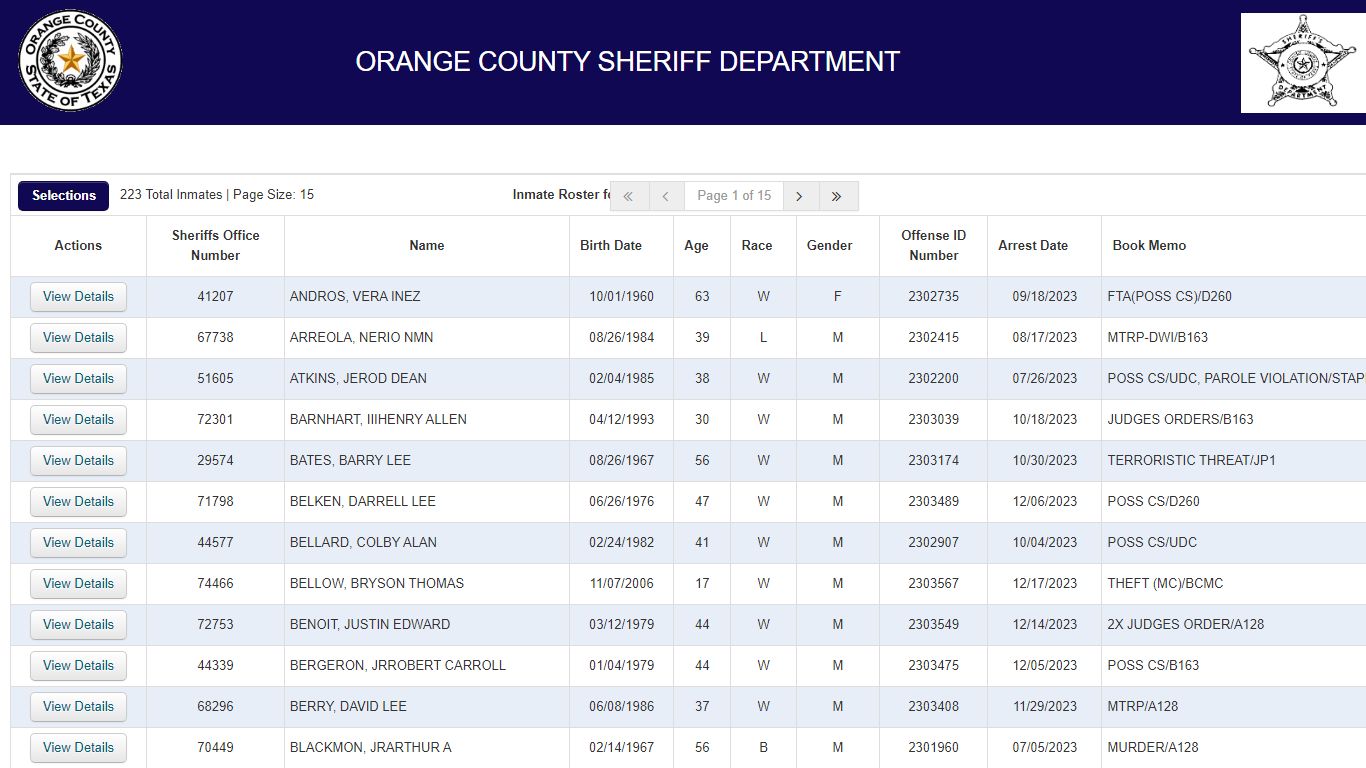Click book memo JUDGES ORDERS/B163
The height and width of the screenshot is (768, 1366).
coord(1180,420)
